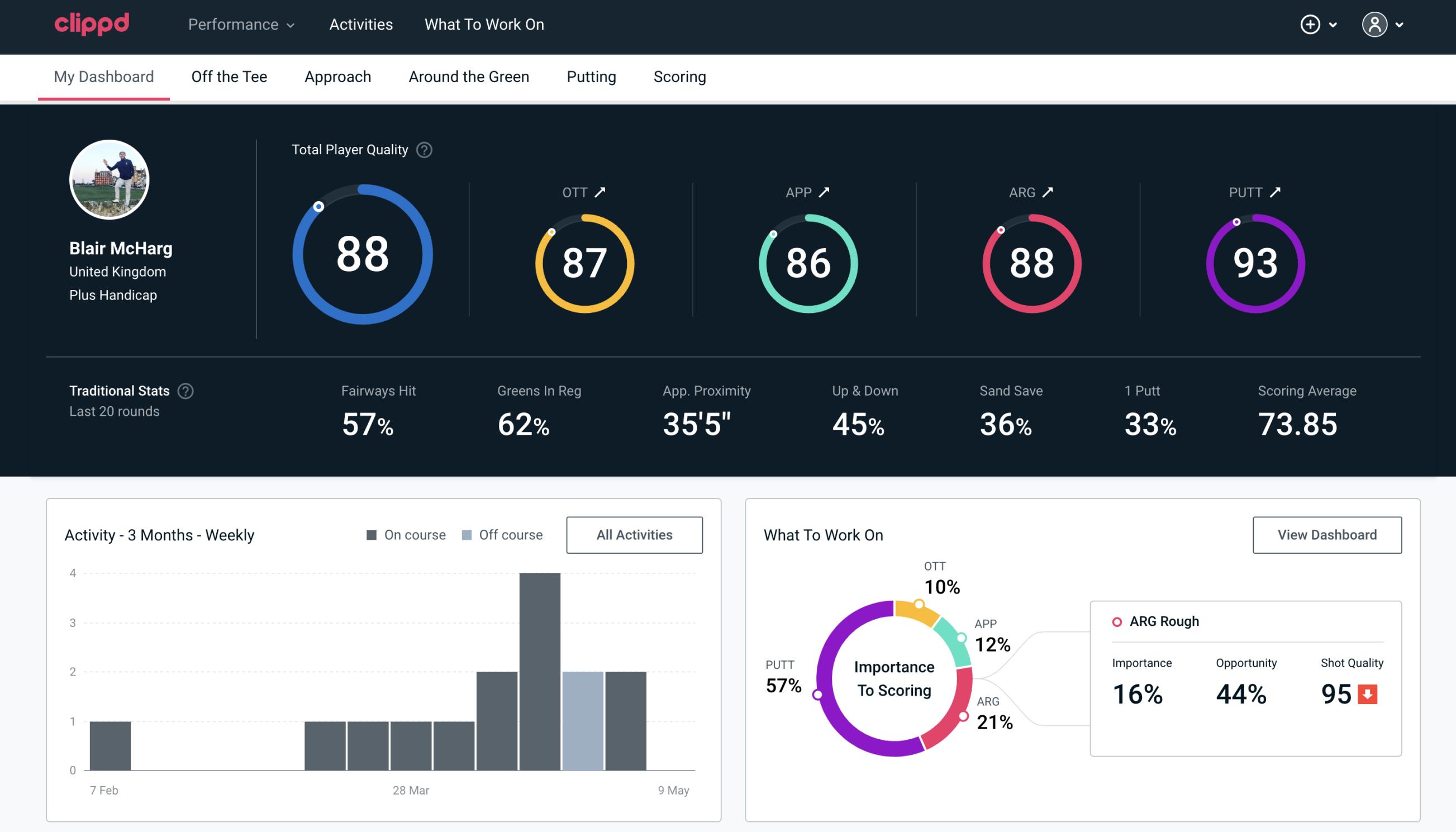Image resolution: width=1456 pixels, height=832 pixels.
Task: Select the Around the Green menu item
Action: click(468, 76)
